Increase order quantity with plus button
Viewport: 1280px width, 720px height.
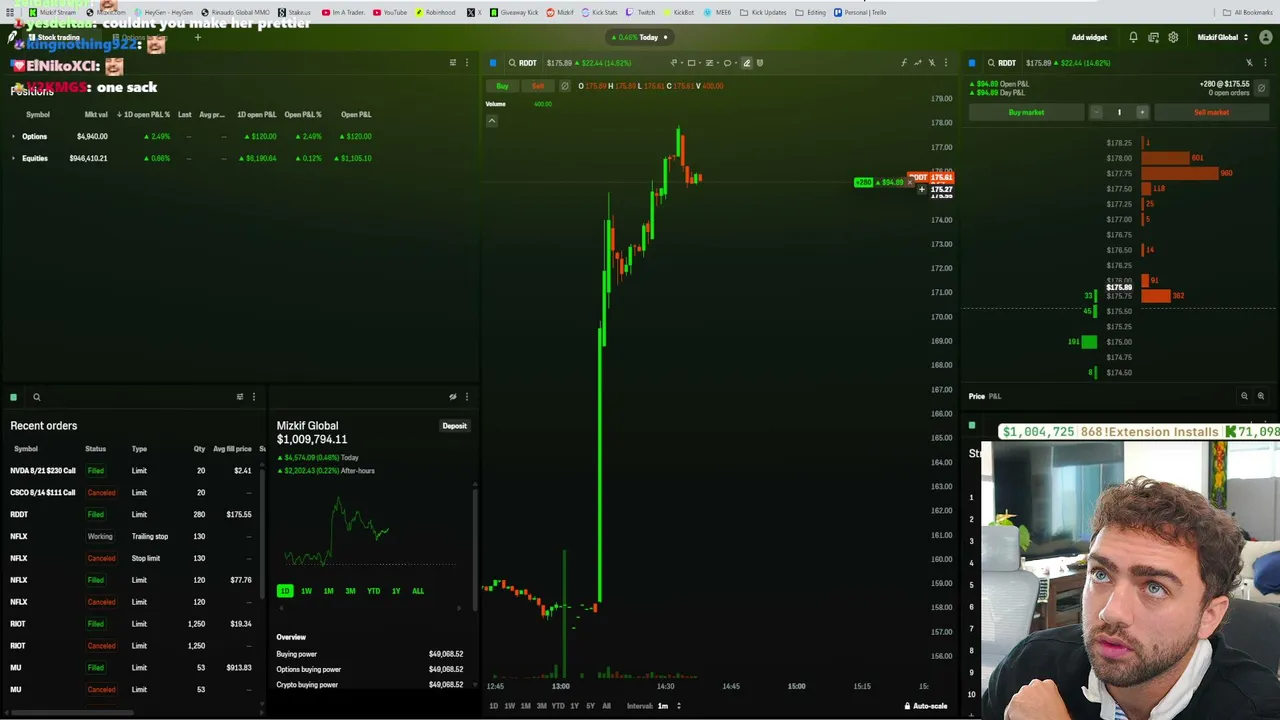[1142, 112]
